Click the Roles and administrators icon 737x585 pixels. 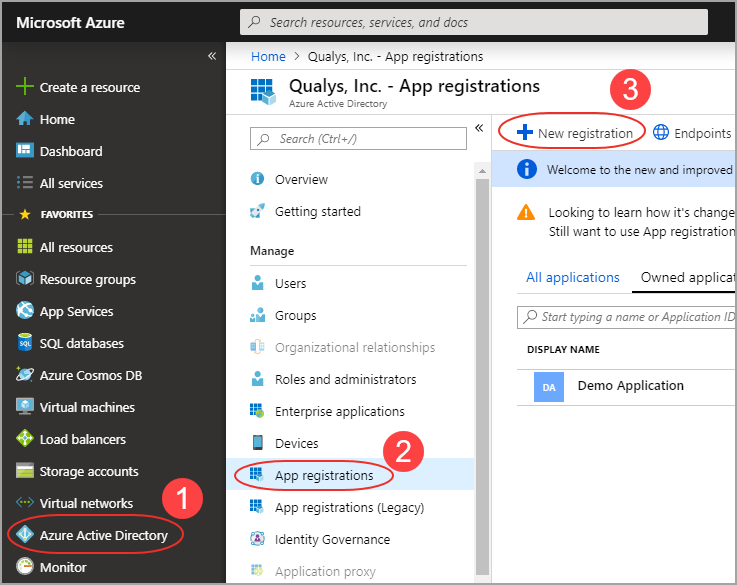(257, 378)
